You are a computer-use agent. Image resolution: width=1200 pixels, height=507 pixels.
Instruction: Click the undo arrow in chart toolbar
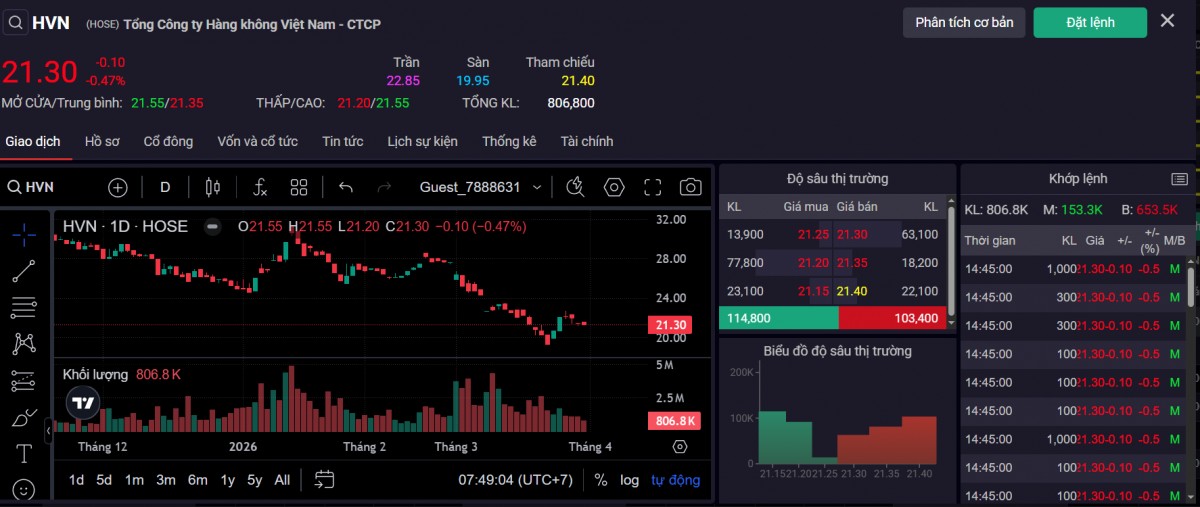[x=346, y=187]
